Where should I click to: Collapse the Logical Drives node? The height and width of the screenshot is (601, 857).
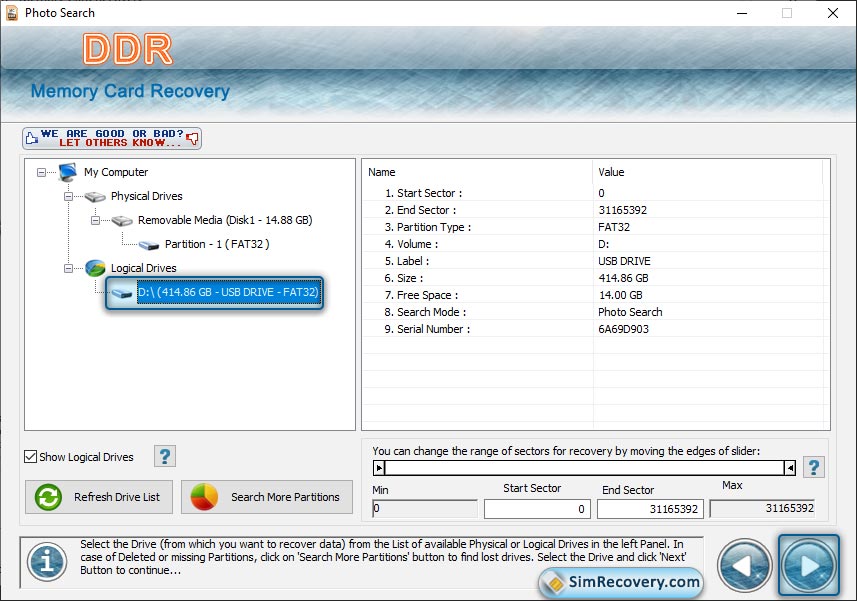[x=68, y=268]
